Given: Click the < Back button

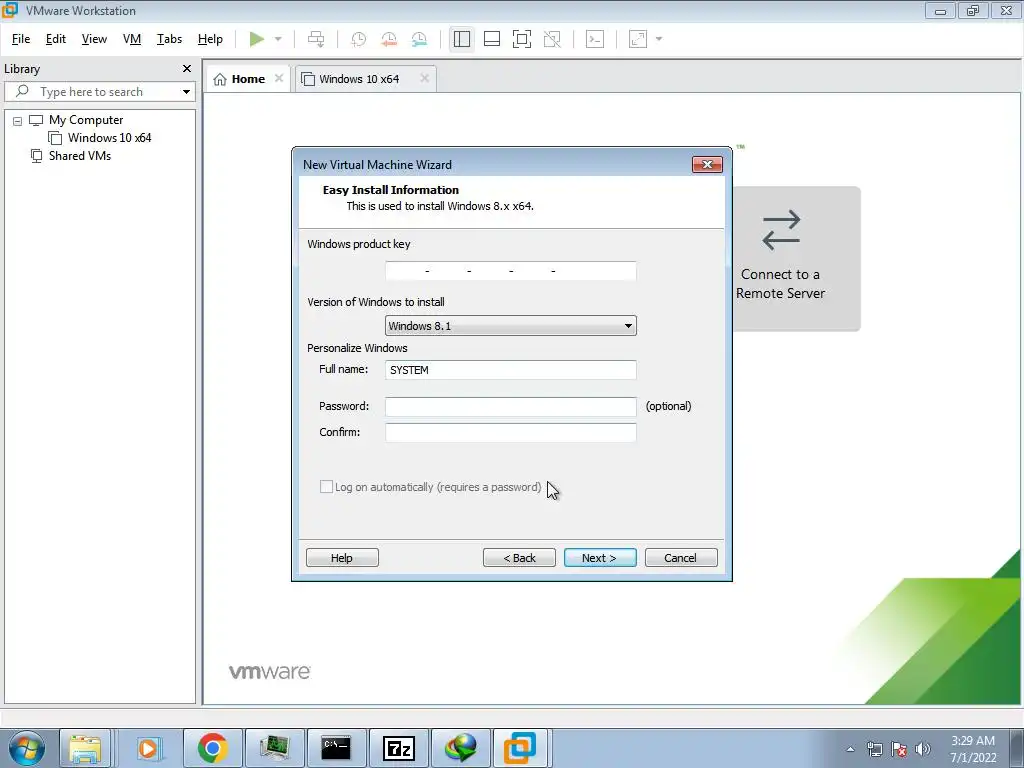Looking at the screenshot, I should point(519,558).
